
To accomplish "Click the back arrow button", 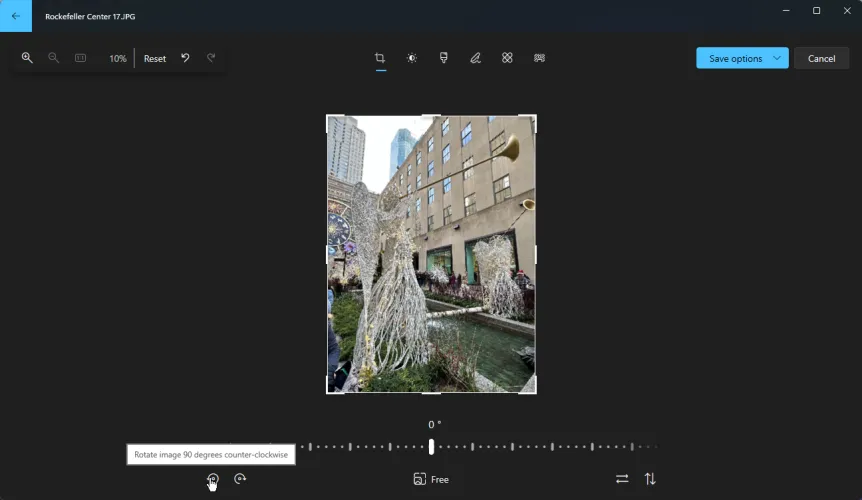I will coord(15,16).
